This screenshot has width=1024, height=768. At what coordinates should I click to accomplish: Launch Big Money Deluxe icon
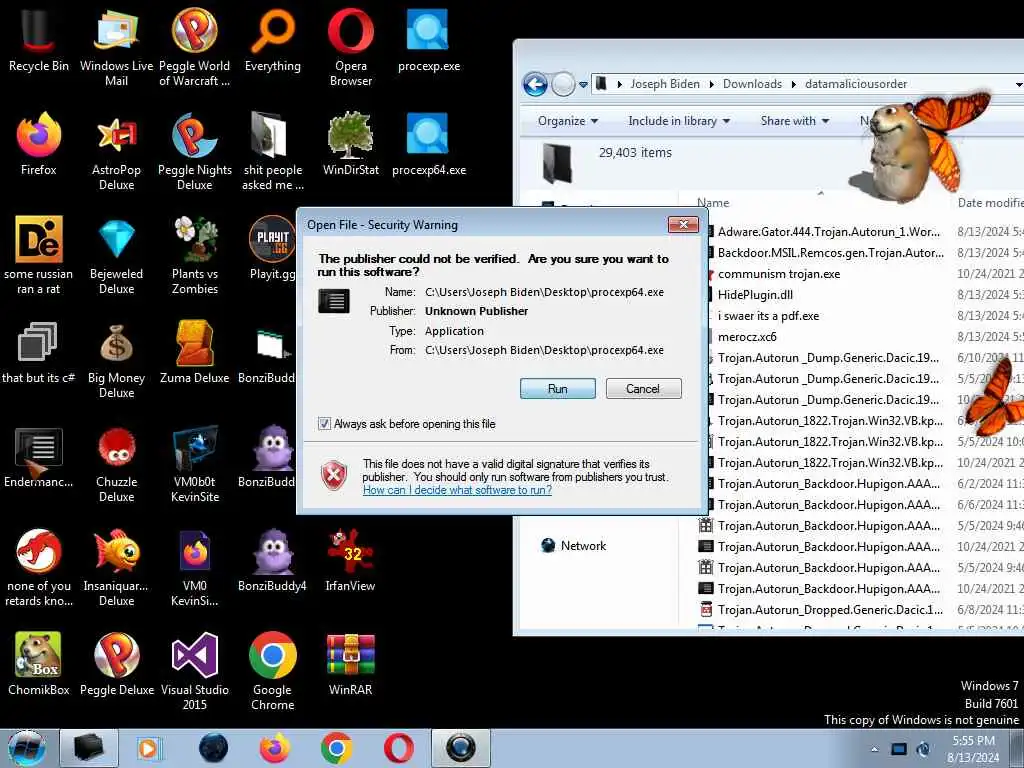pos(116,359)
